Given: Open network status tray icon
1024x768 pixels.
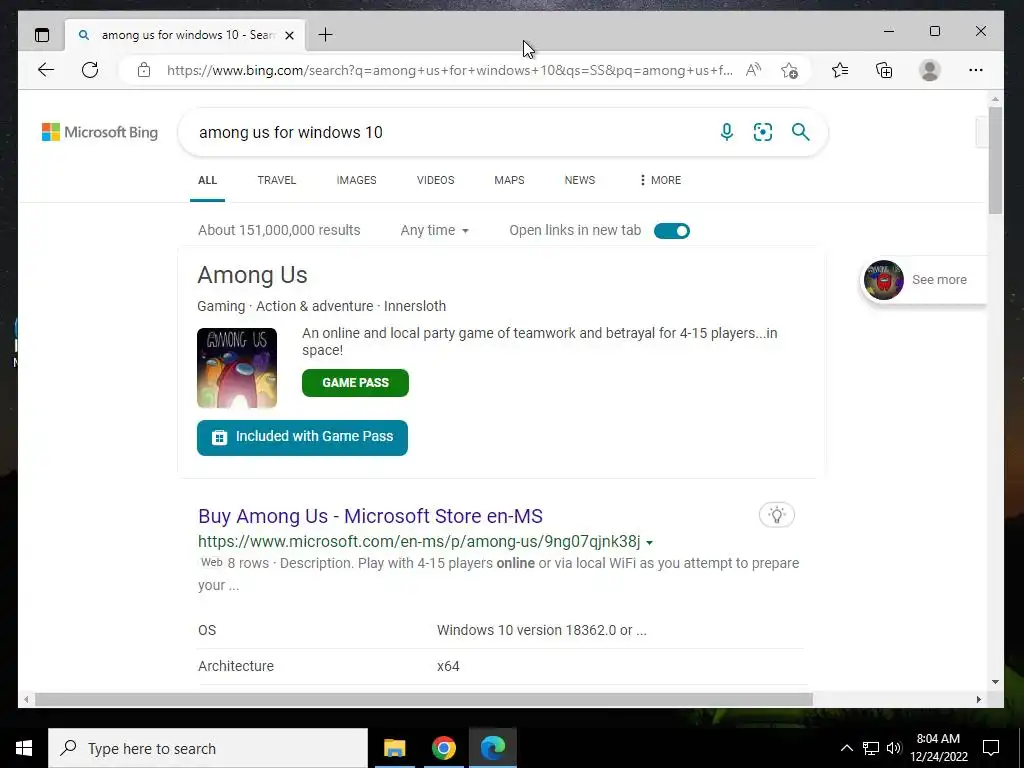Looking at the screenshot, I should tap(871, 748).
